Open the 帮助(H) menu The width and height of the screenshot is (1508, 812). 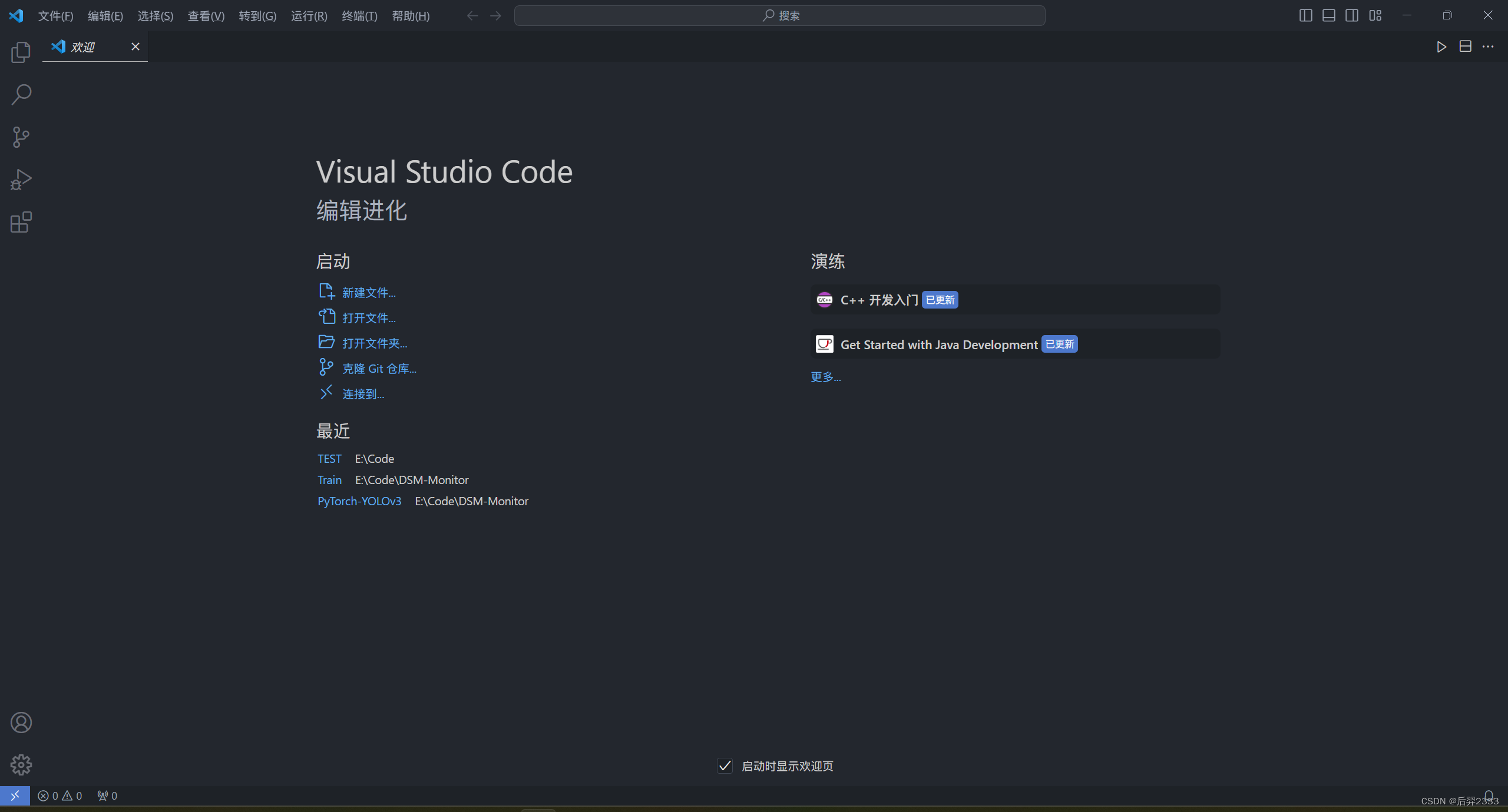pos(411,16)
